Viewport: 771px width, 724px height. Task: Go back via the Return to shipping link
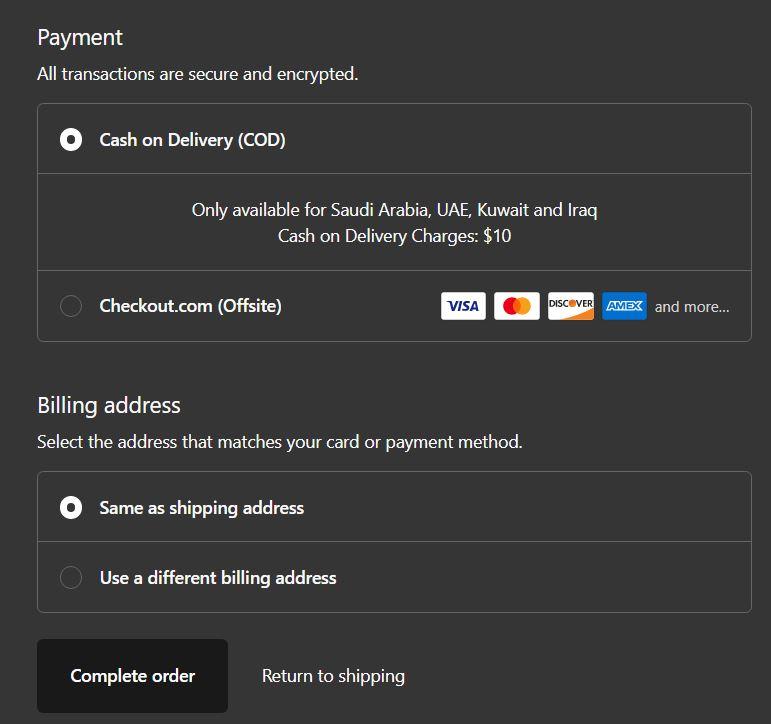click(333, 676)
